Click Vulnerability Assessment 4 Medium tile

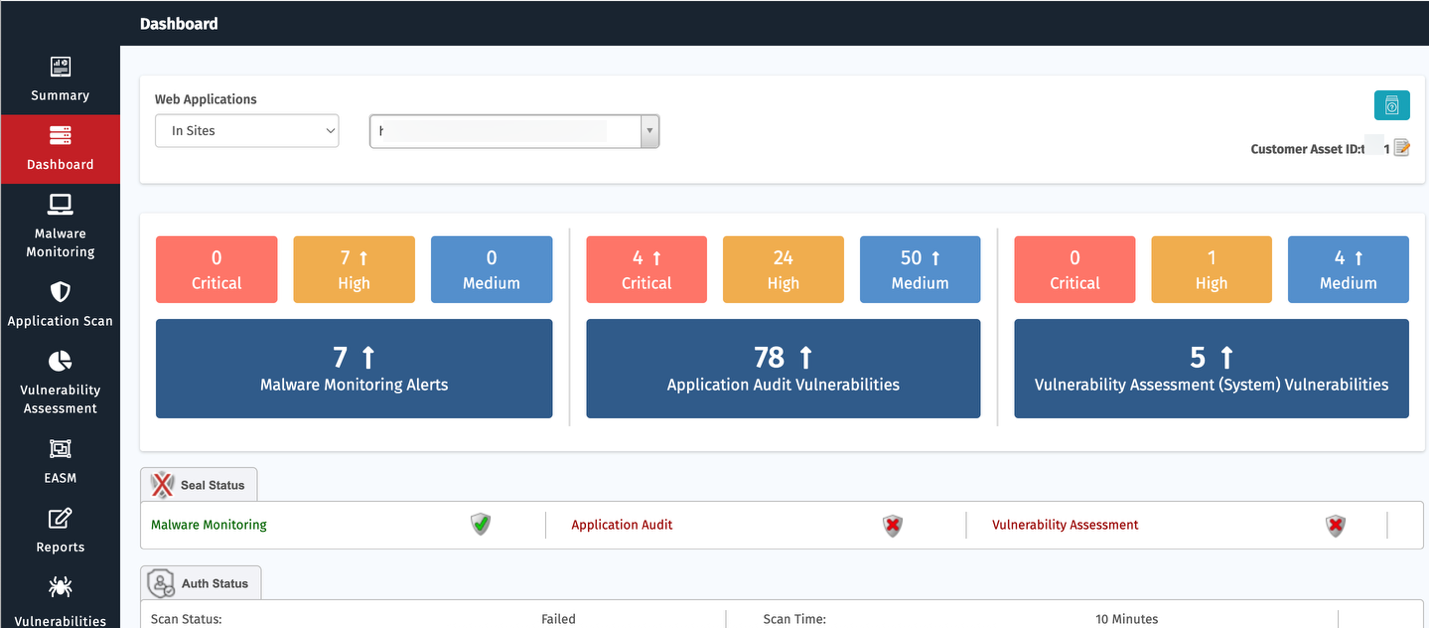click(1348, 269)
